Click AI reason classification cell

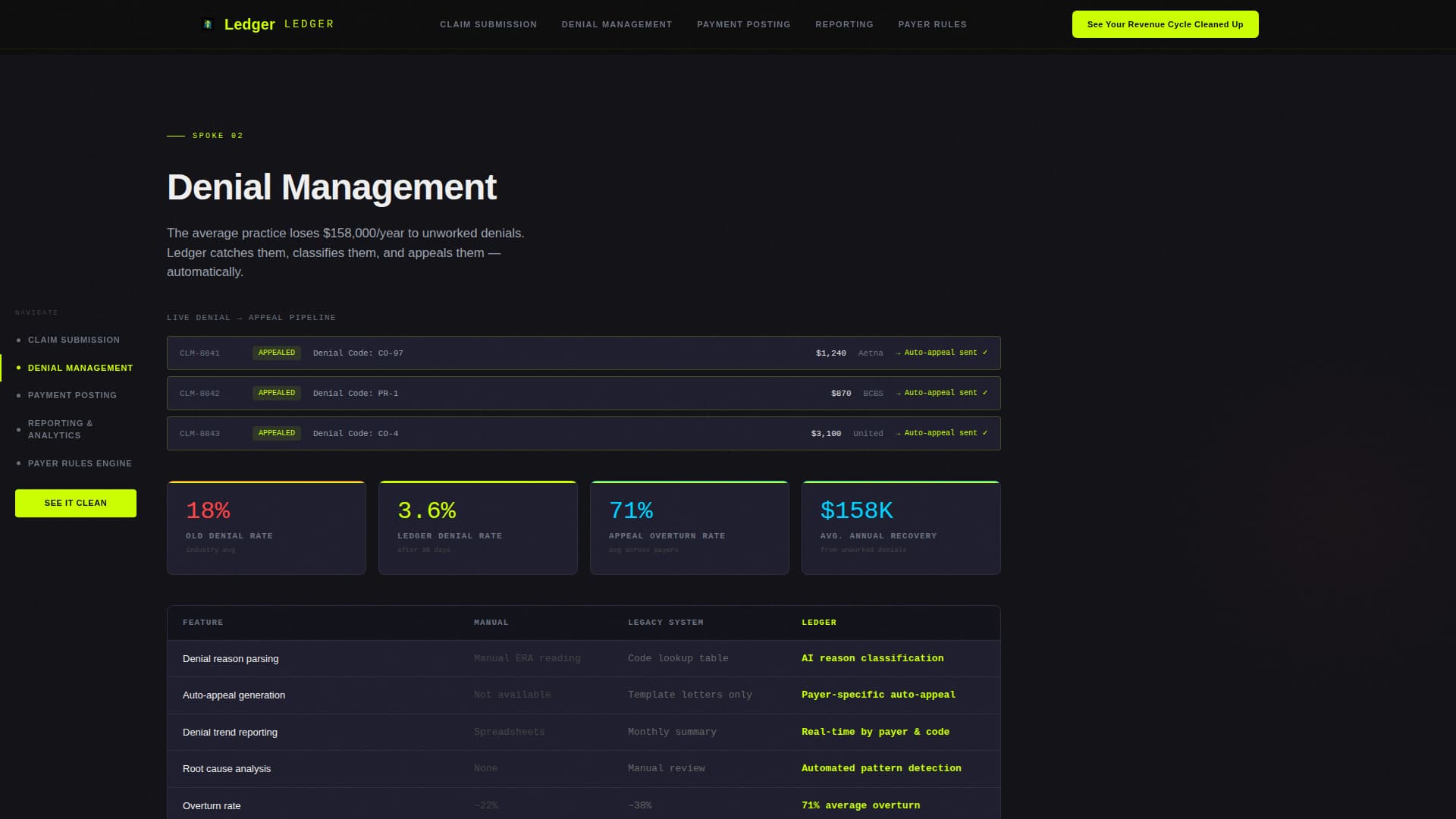(873, 658)
